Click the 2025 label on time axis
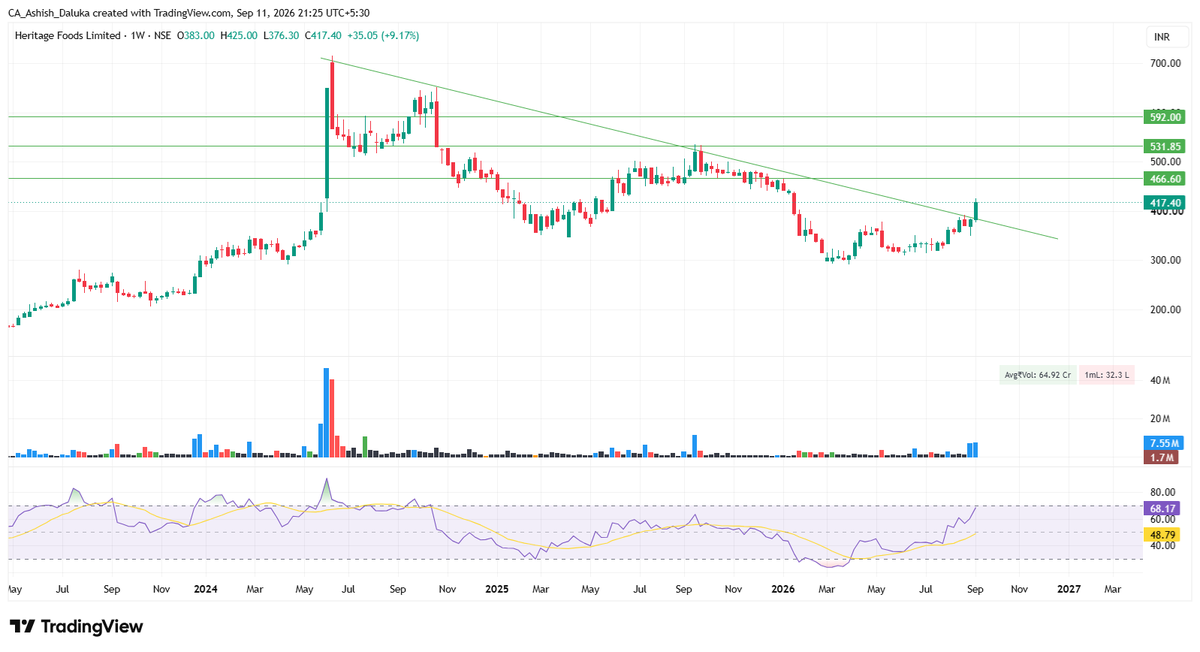The image size is (1200, 652). click(496, 590)
